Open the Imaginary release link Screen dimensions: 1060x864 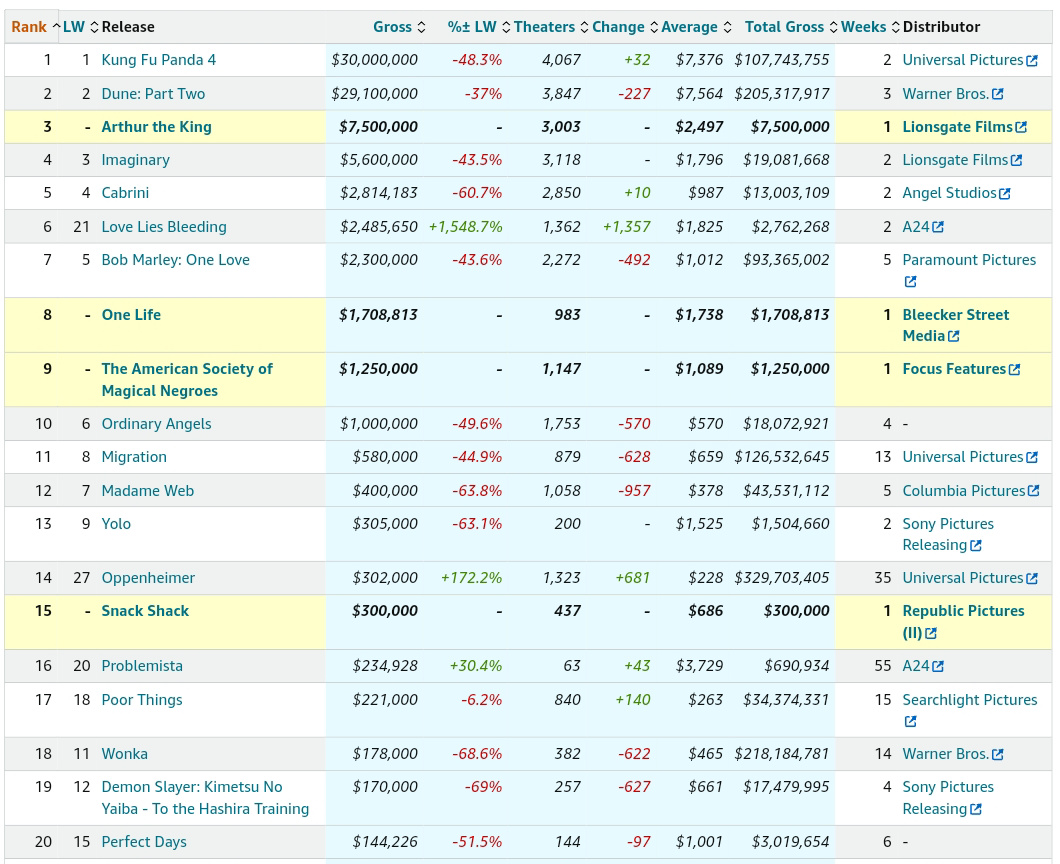pyautogui.click(x=136, y=160)
